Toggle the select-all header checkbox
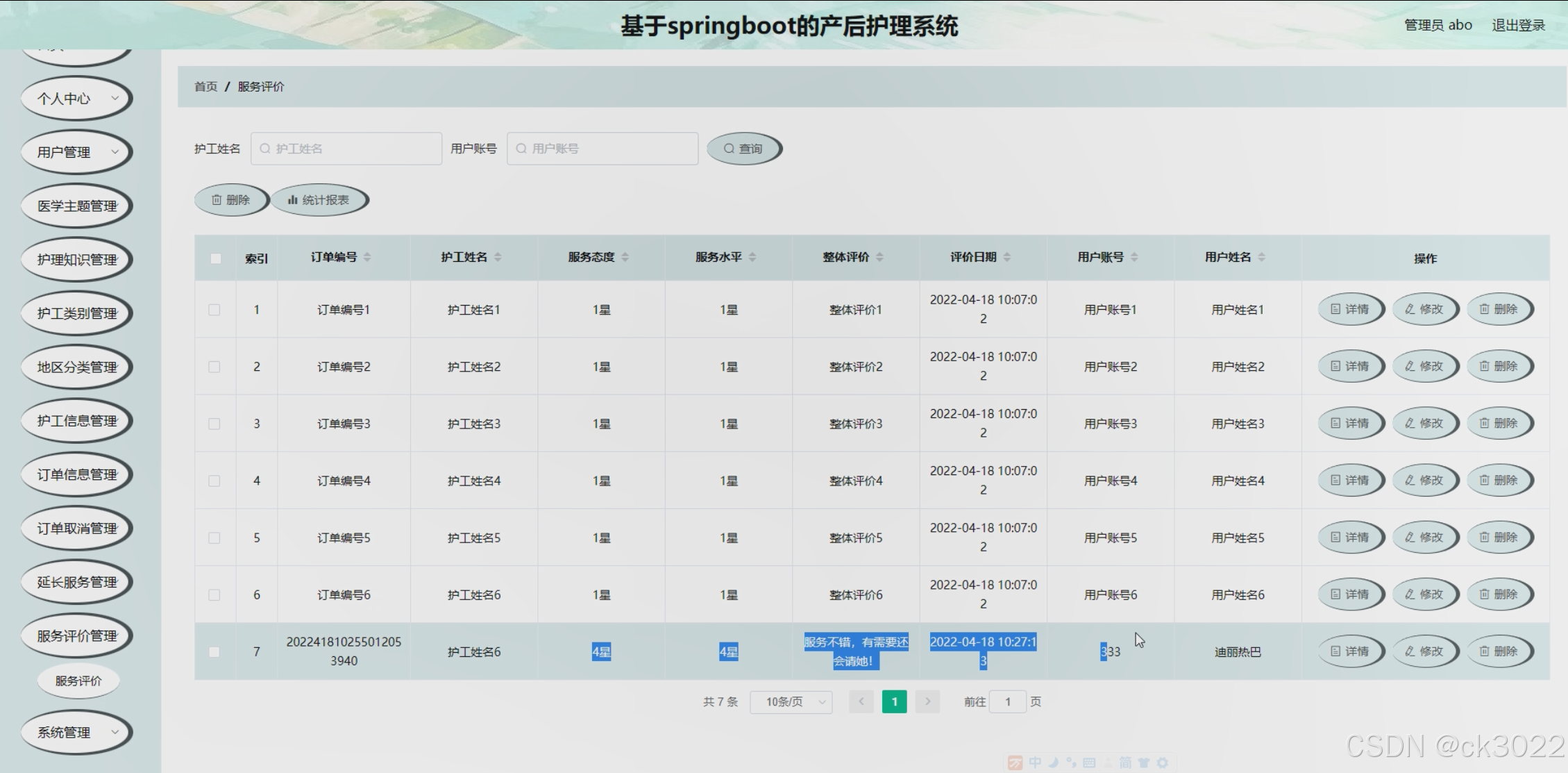 215,258
